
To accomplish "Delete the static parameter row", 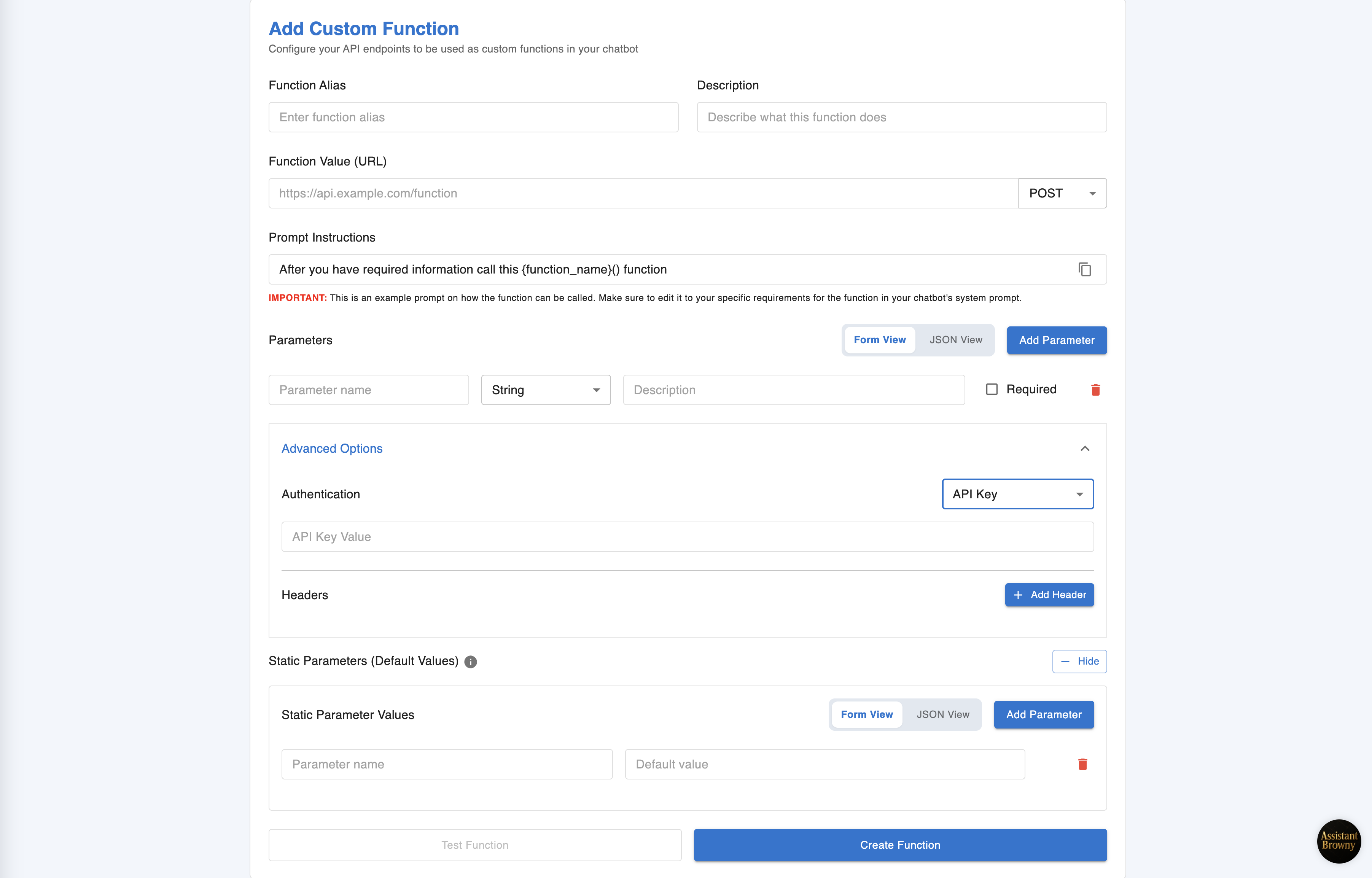I will point(1082,764).
